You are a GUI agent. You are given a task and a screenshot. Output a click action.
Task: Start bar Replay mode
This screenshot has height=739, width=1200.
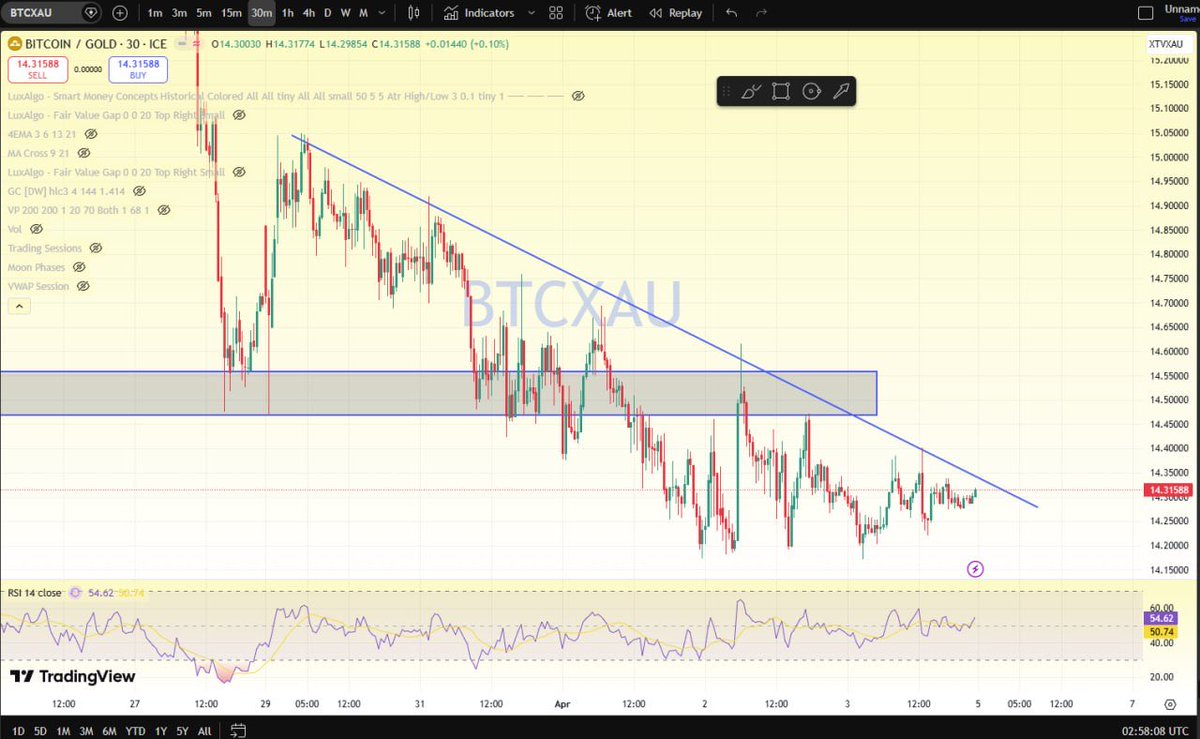pyautogui.click(x=676, y=13)
